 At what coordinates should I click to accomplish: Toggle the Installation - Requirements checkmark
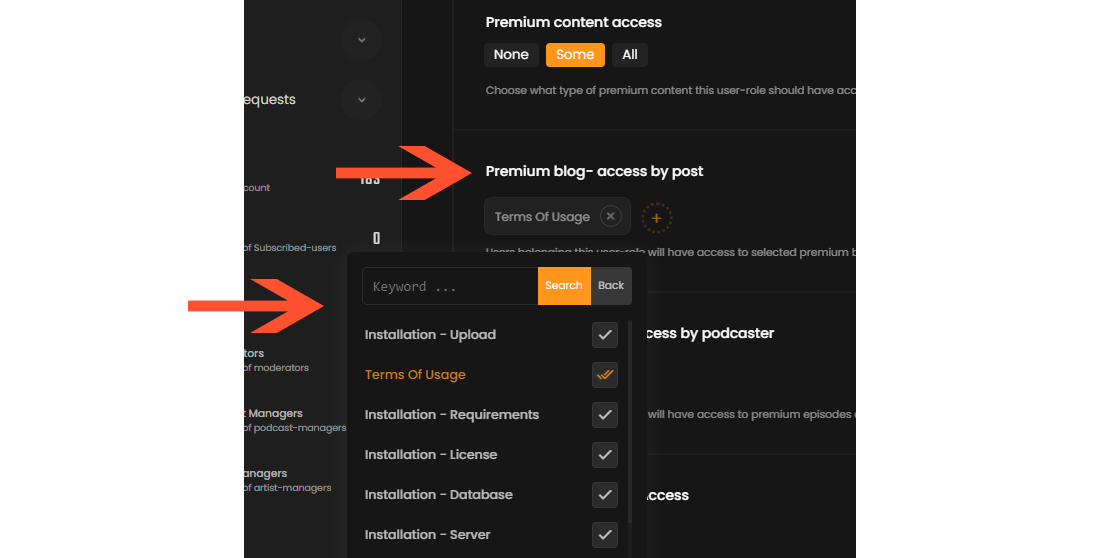pyautogui.click(x=605, y=415)
